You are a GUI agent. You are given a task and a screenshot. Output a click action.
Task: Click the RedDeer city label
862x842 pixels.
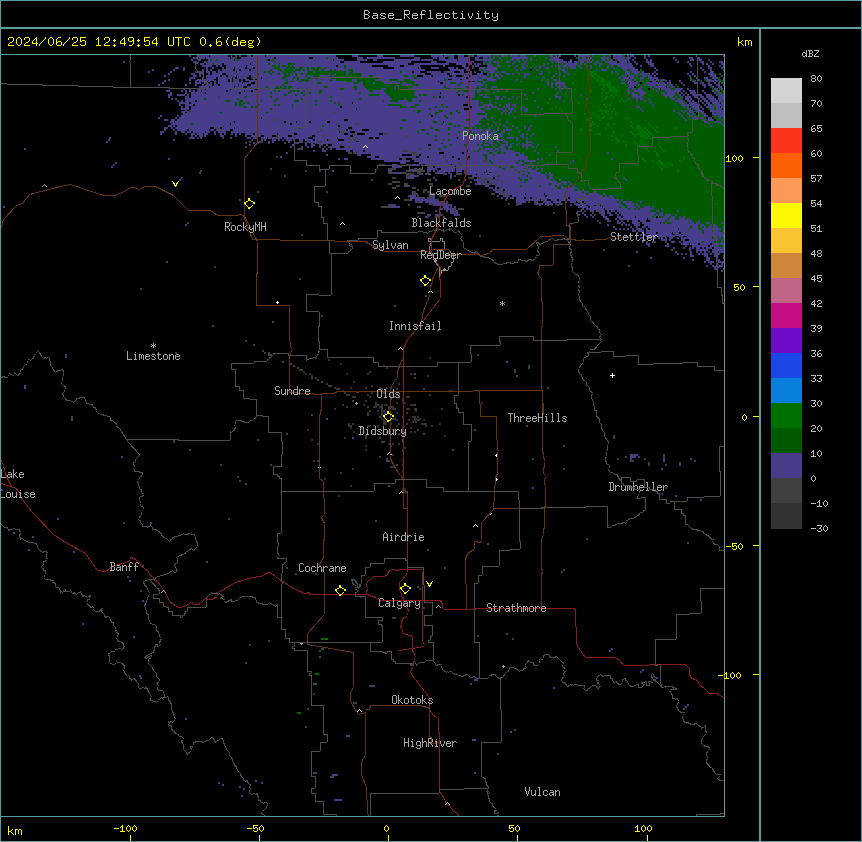click(440, 255)
